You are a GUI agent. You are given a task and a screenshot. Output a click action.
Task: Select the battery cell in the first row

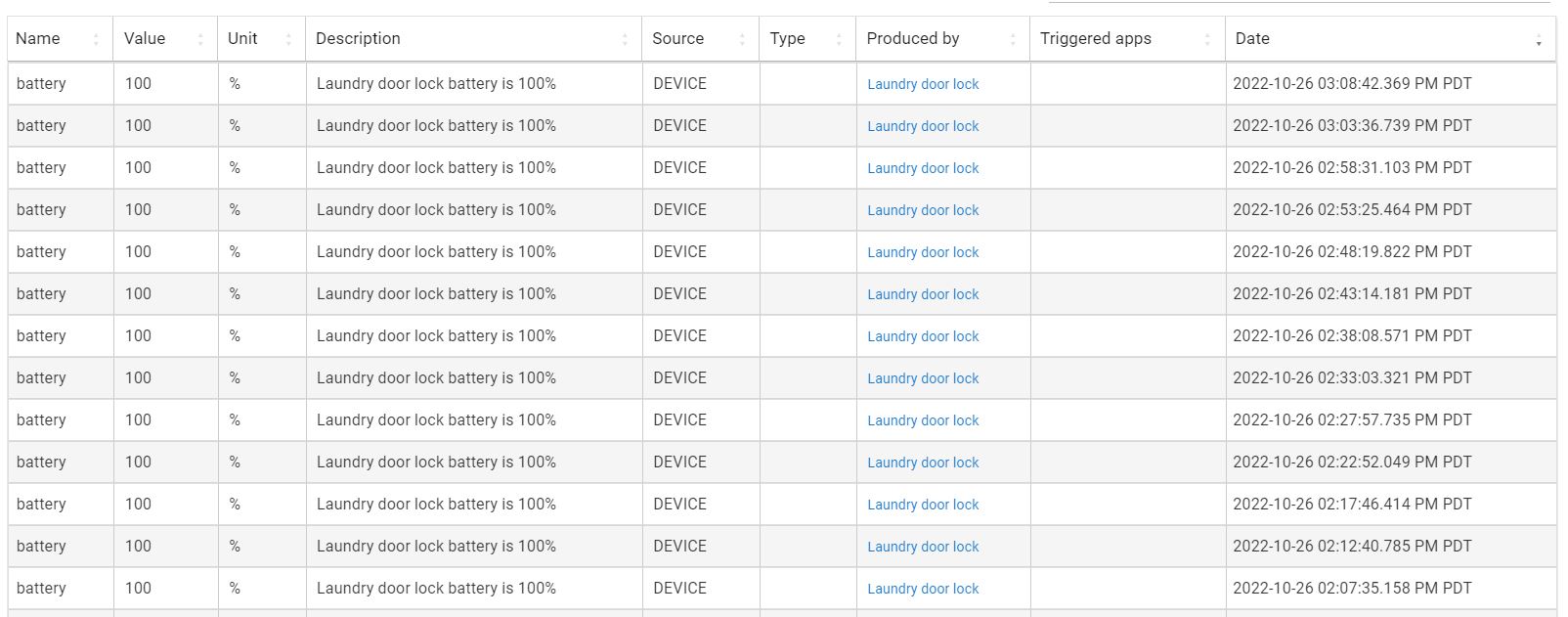41,84
